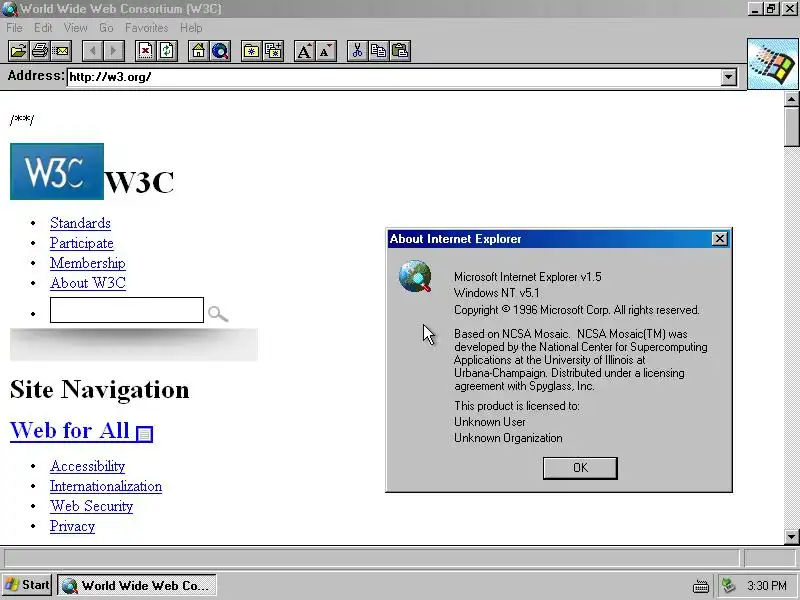Viewport: 800px width, 600px height.
Task: Open the Favorites folder toolbar icon
Action: 252,51
